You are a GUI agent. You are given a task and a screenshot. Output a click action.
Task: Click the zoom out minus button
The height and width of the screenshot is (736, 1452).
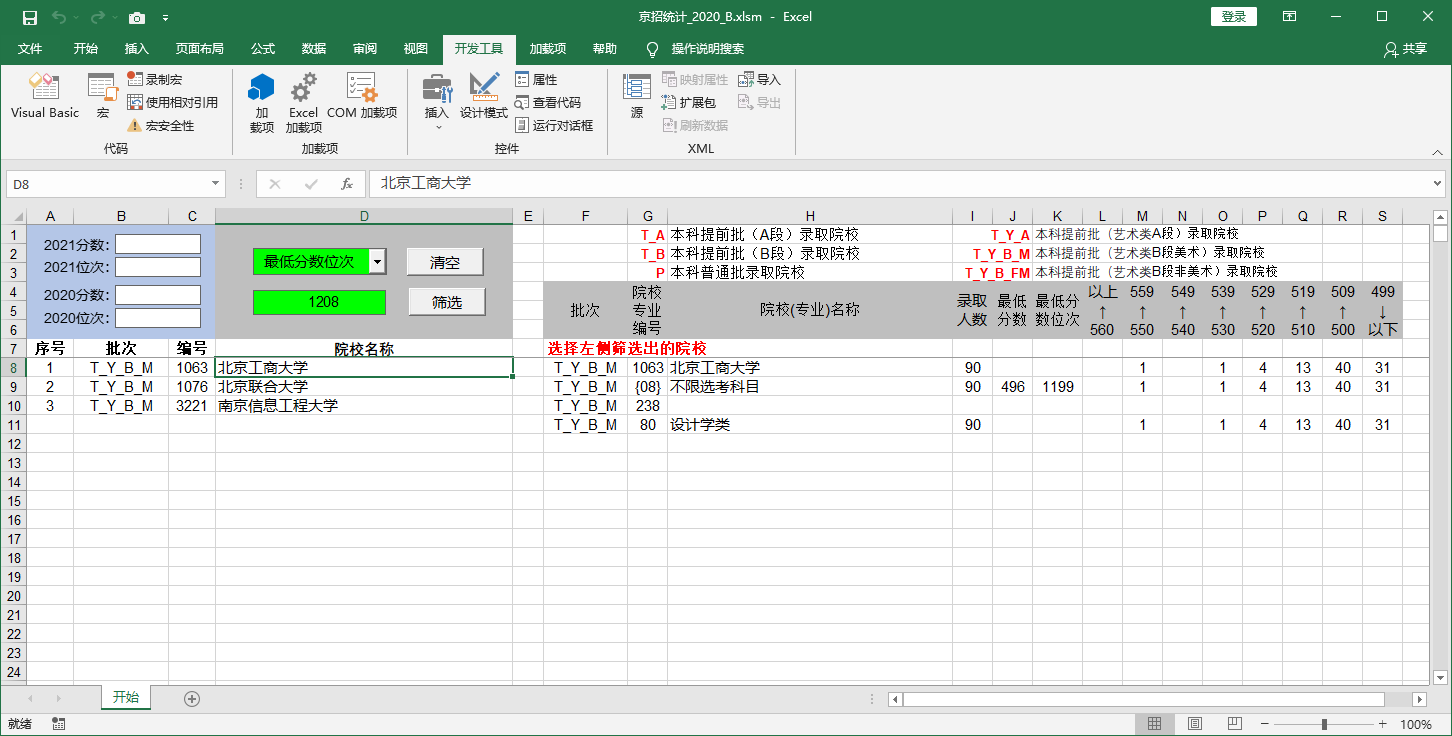click(x=1265, y=724)
